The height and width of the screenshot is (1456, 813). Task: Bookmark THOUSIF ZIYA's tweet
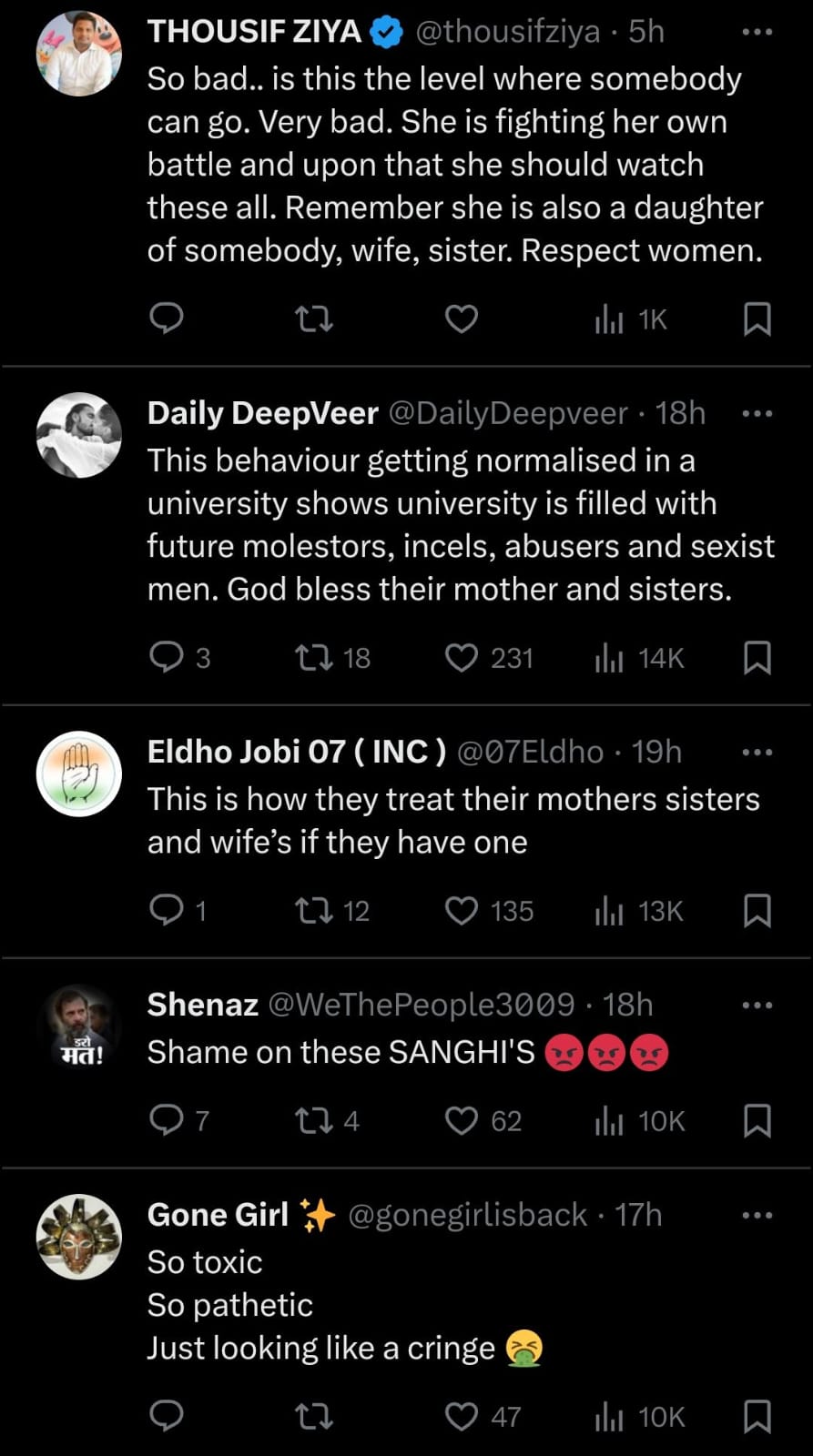pyautogui.click(x=757, y=318)
